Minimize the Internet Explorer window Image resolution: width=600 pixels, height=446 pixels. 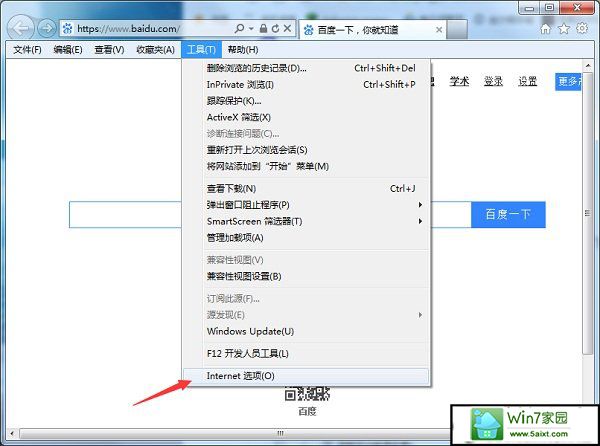(x=530, y=8)
